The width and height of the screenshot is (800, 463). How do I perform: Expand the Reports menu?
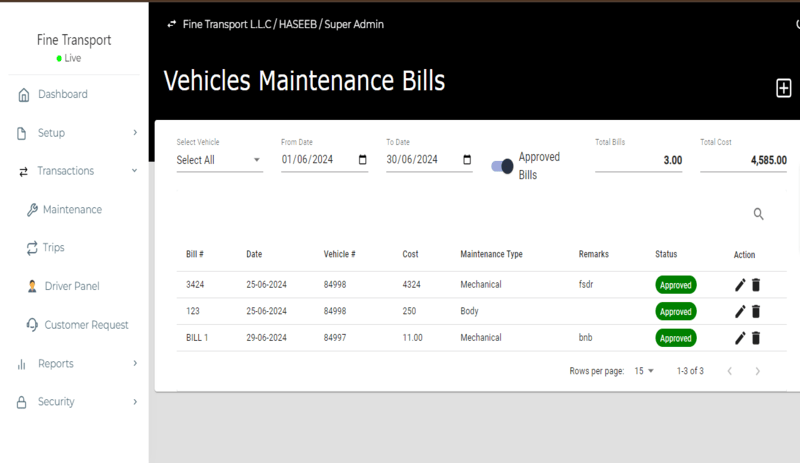[77, 363]
